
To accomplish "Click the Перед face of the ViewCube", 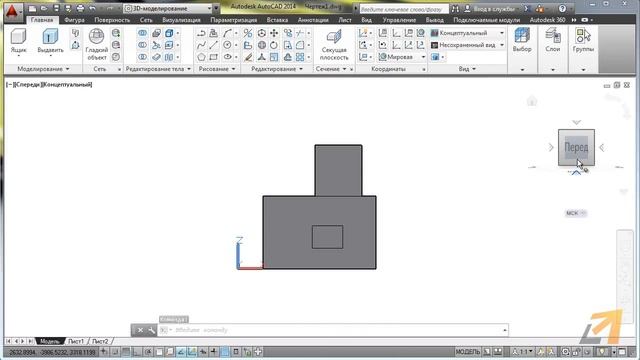I will pos(576,147).
